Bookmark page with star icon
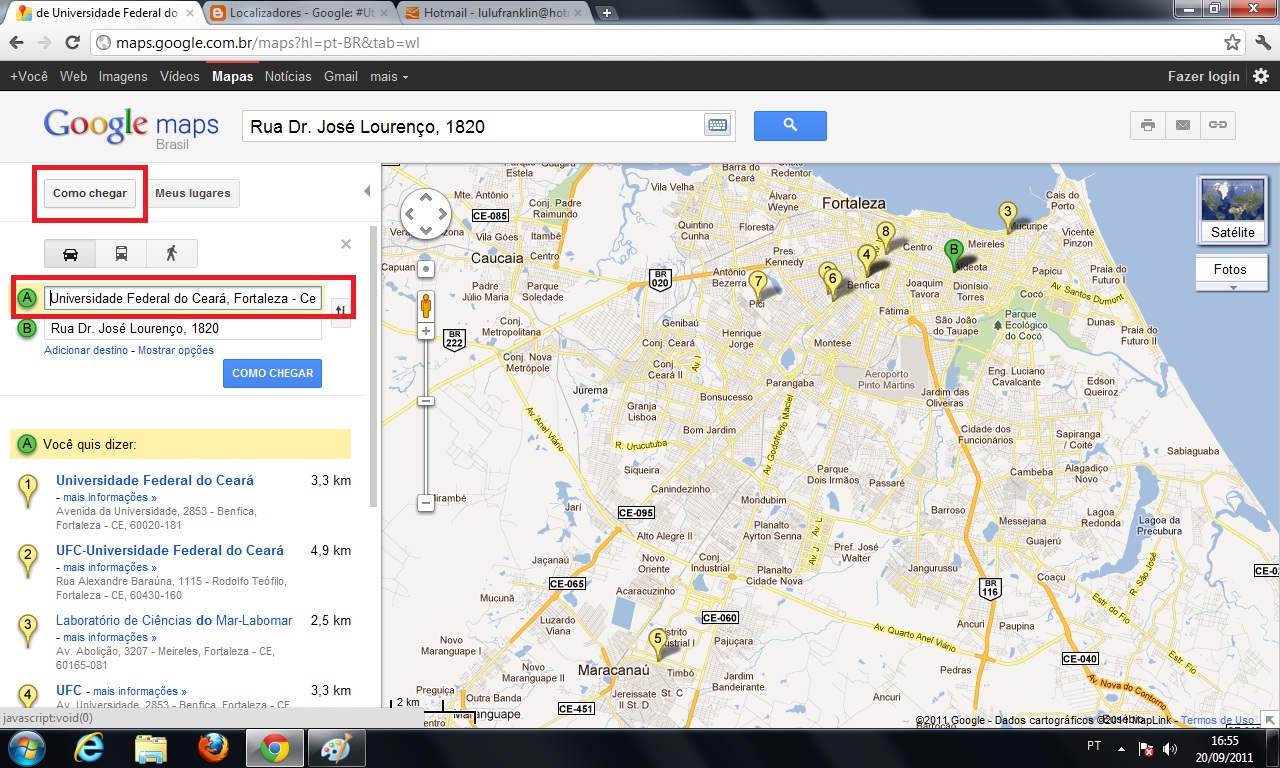The height and width of the screenshot is (768, 1280). 1233,43
